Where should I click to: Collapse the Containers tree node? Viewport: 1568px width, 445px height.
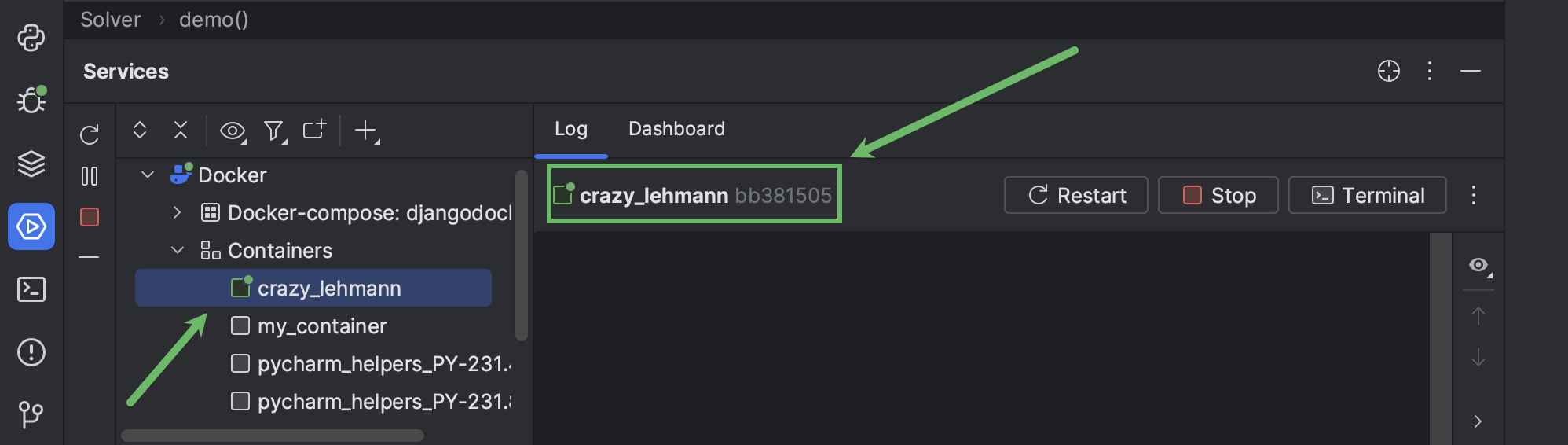(x=178, y=250)
